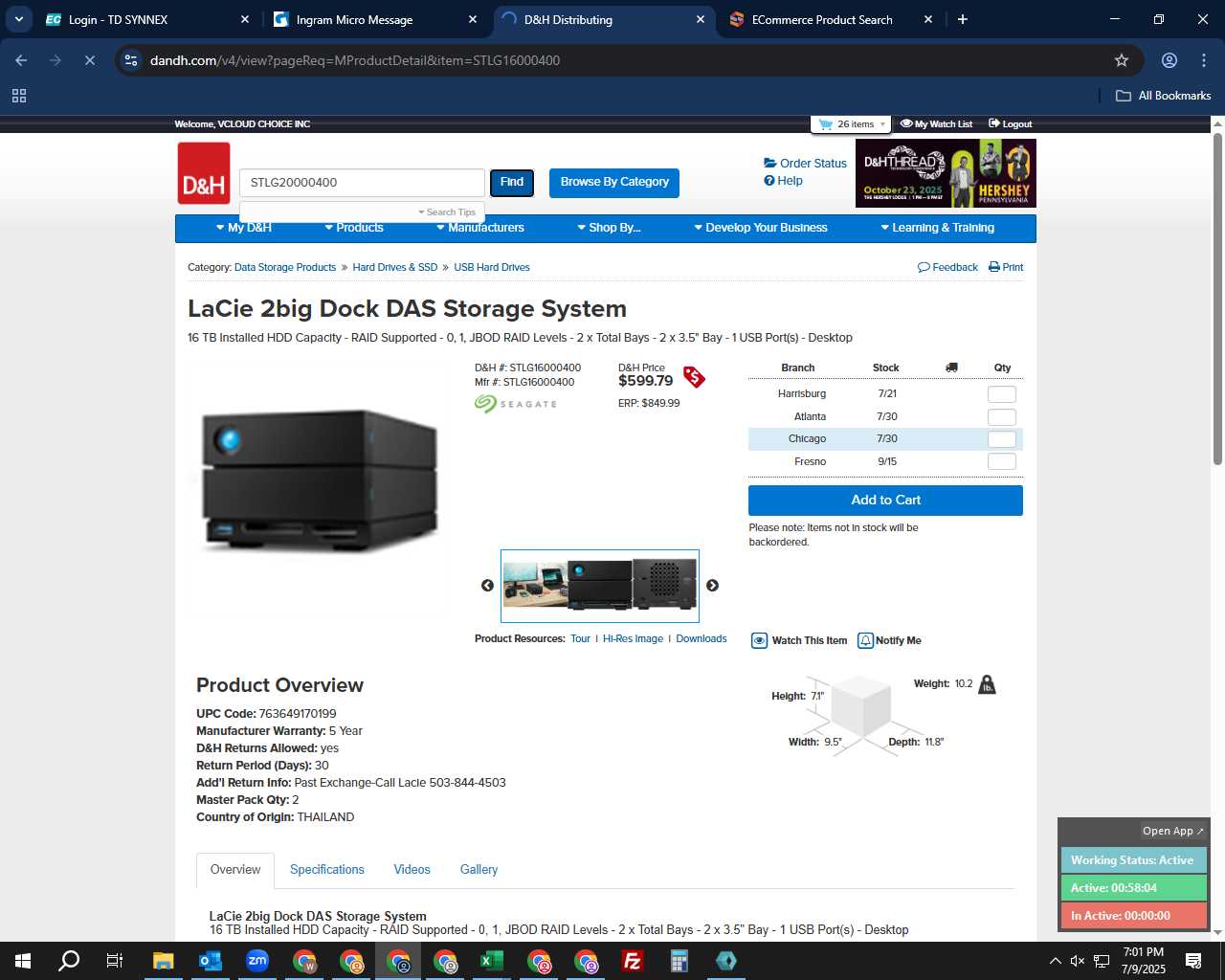Go to USB Hard Drives breadcrumb
The width and height of the screenshot is (1225, 980).
(492, 268)
